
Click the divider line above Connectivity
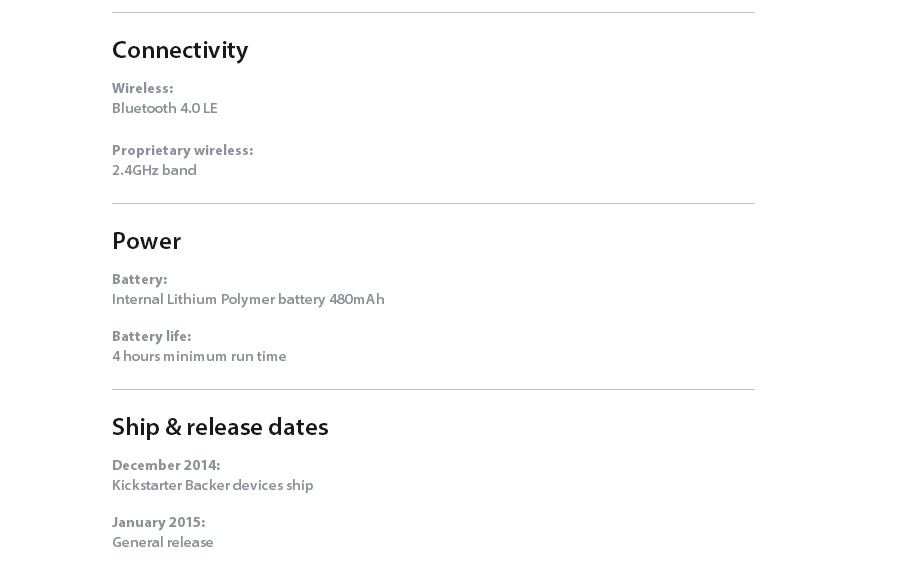(x=433, y=12)
